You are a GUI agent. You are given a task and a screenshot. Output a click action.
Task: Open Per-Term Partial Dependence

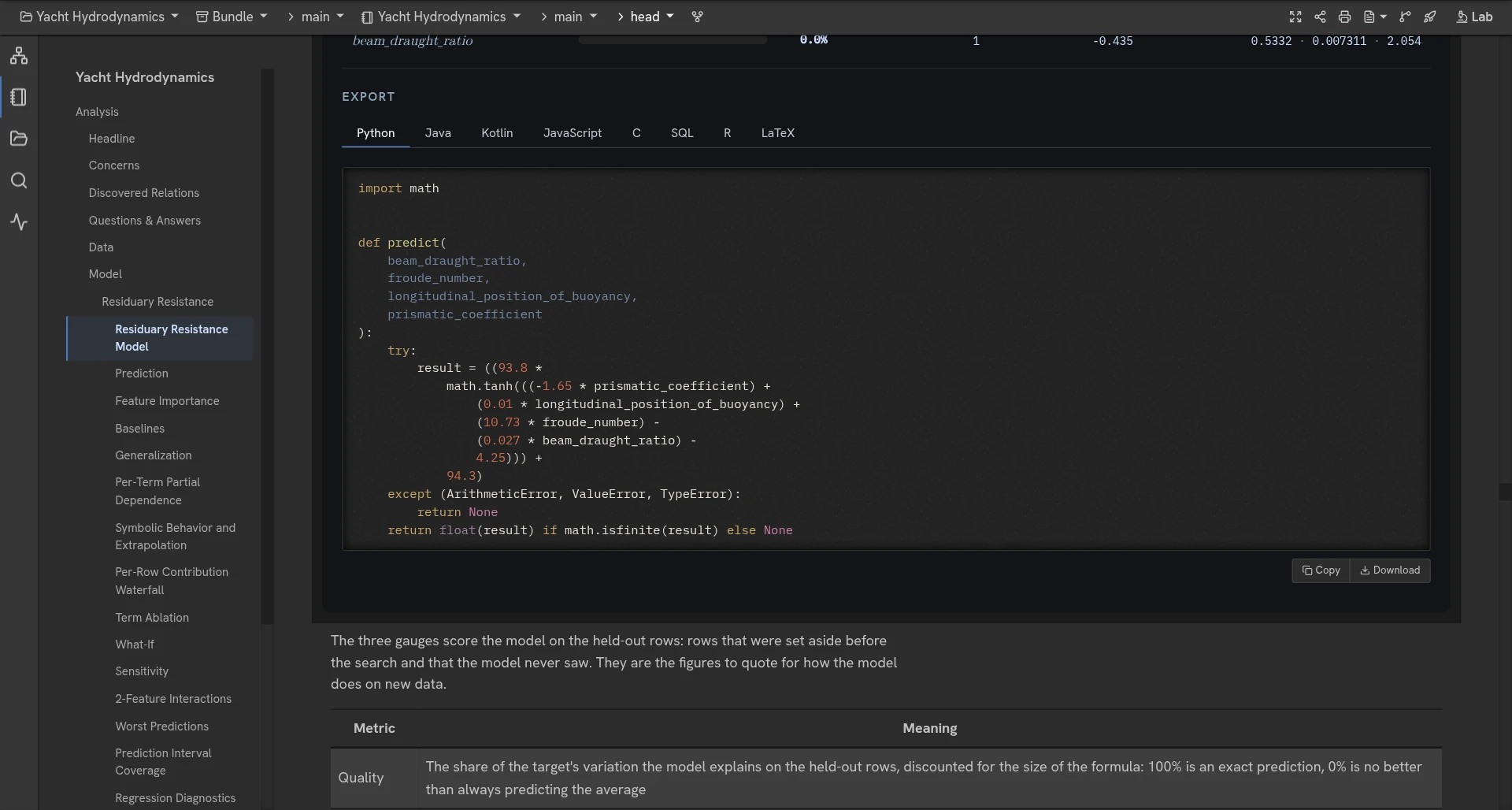[x=157, y=491]
